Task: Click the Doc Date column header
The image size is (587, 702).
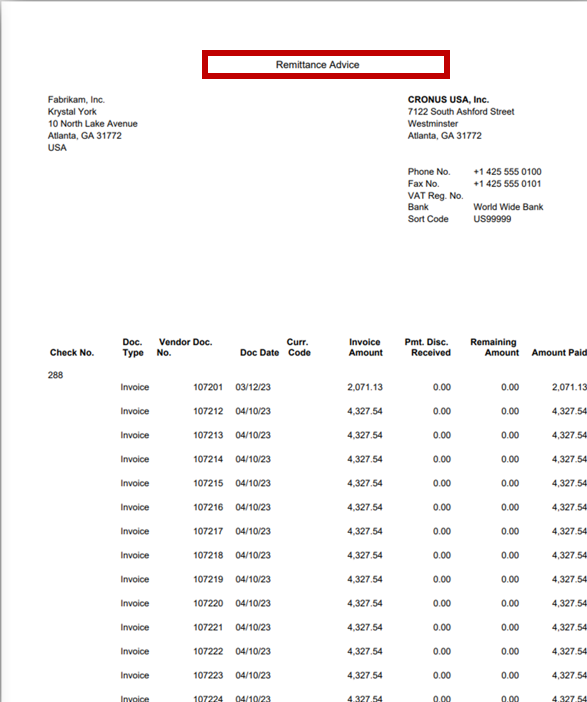Action: click(x=259, y=353)
